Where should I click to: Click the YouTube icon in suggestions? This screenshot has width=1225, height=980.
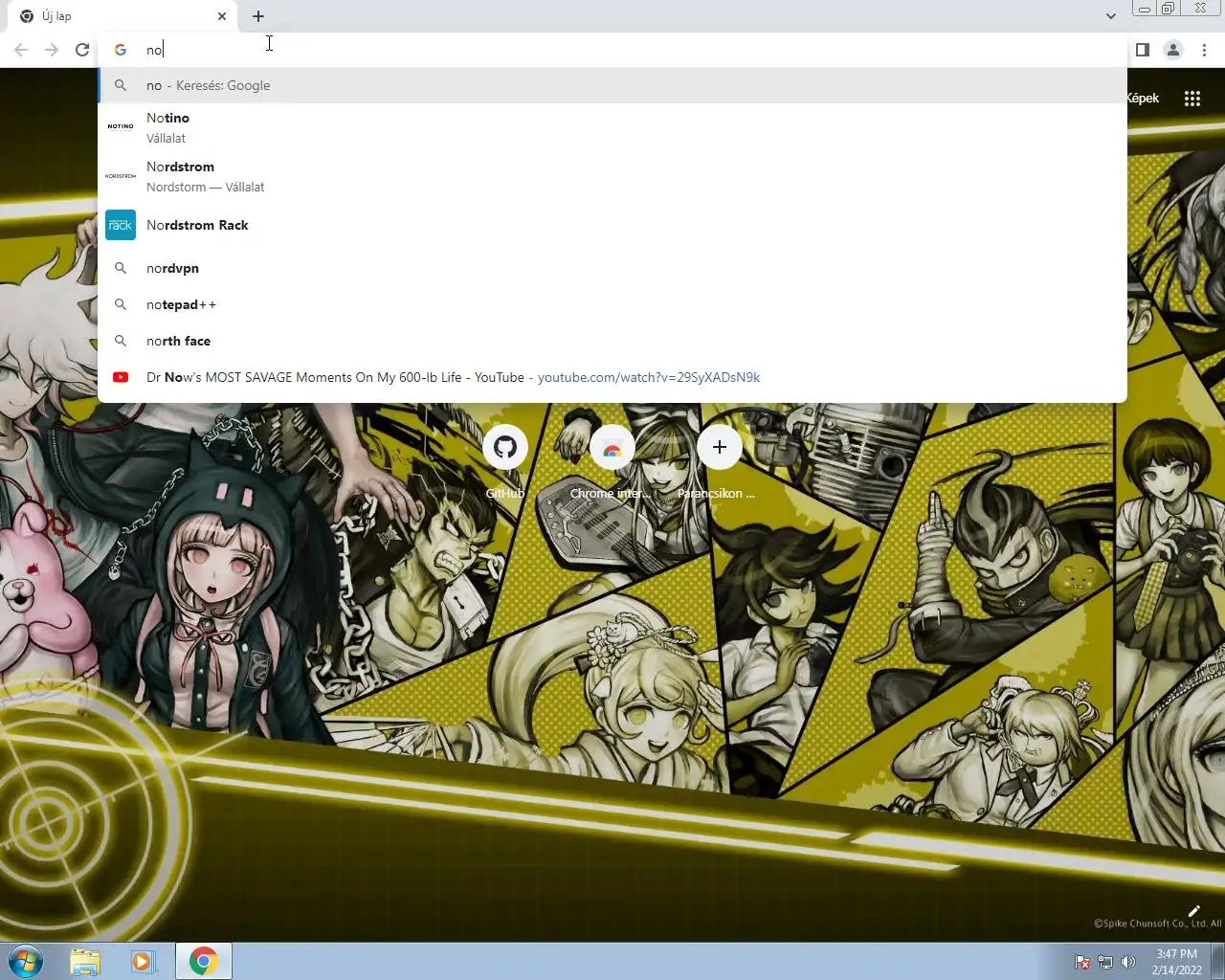[121, 377]
